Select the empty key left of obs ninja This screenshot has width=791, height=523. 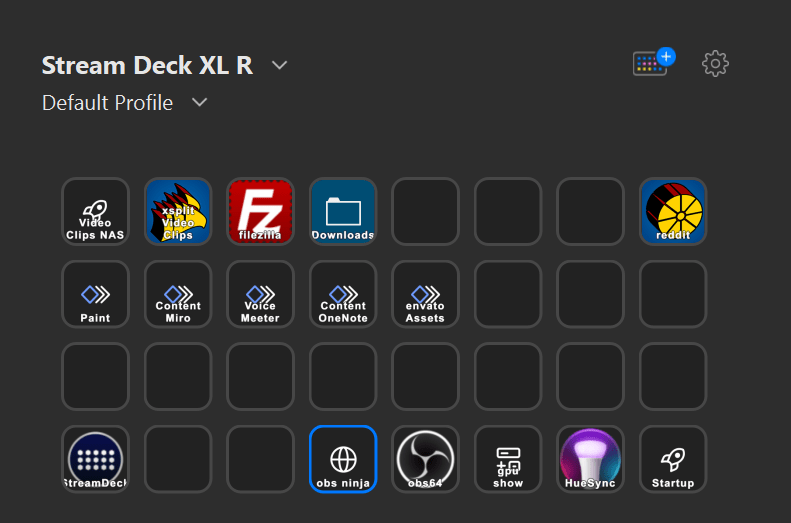click(x=260, y=459)
